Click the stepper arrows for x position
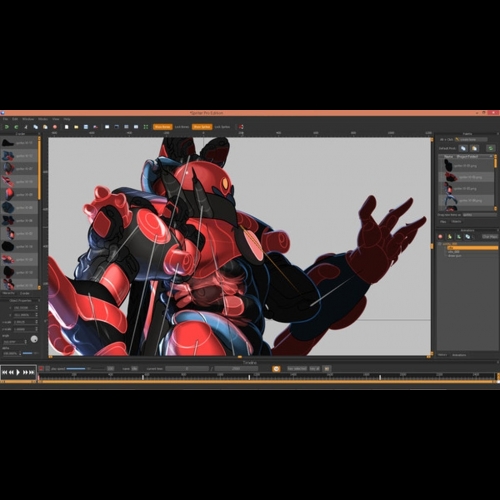Image resolution: width=500 pixels, height=500 pixels. pyautogui.click(x=36, y=308)
